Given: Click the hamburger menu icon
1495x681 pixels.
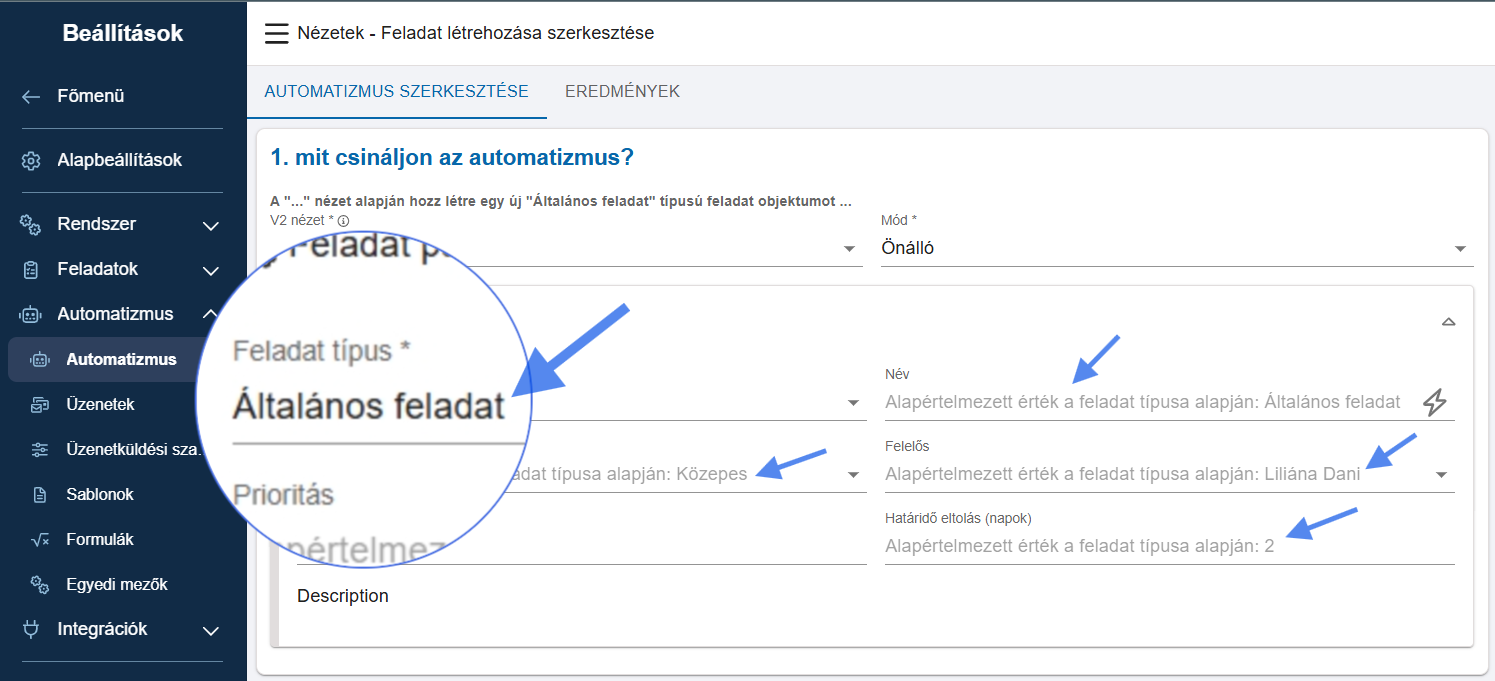Looking at the screenshot, I should point(276,33).
